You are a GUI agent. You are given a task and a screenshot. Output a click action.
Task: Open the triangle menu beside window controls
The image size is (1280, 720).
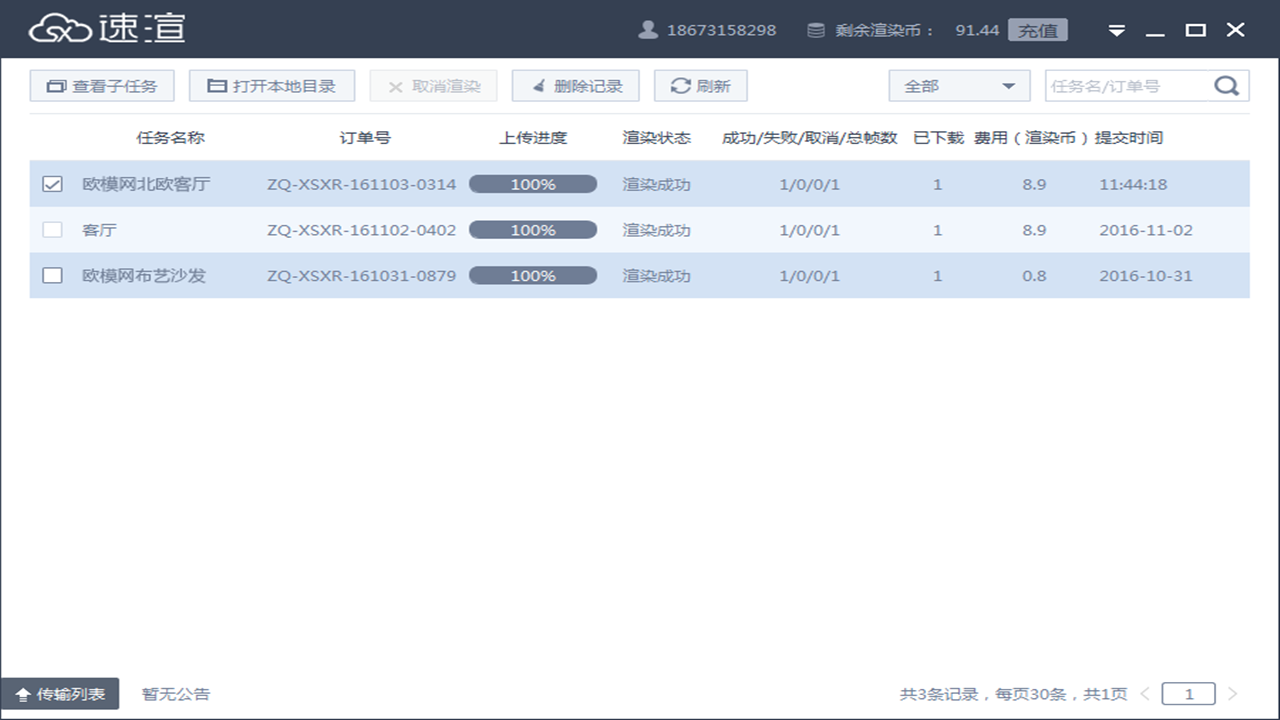[1116, 30]
